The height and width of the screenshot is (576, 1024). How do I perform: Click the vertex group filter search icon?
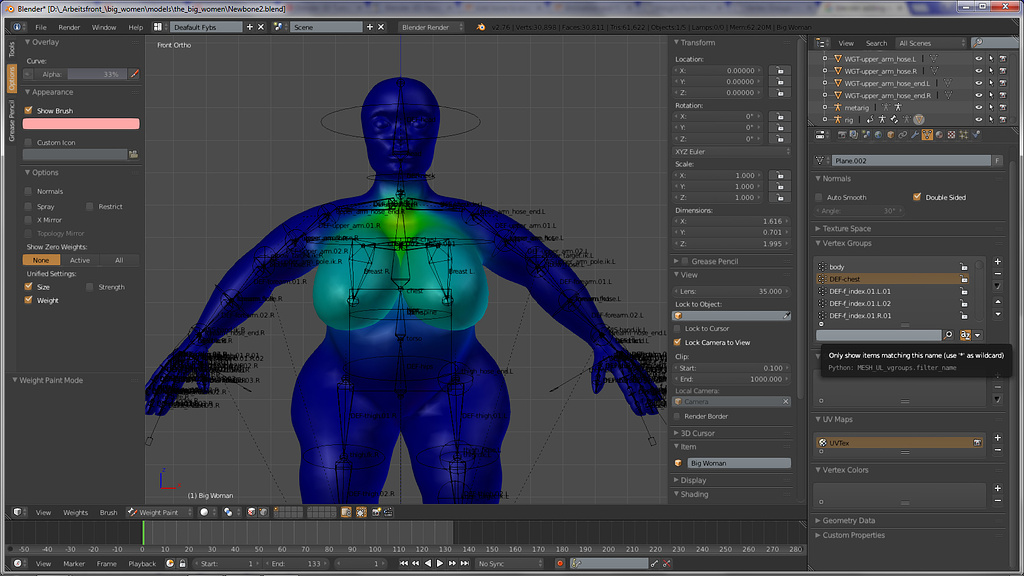(948, 335)
